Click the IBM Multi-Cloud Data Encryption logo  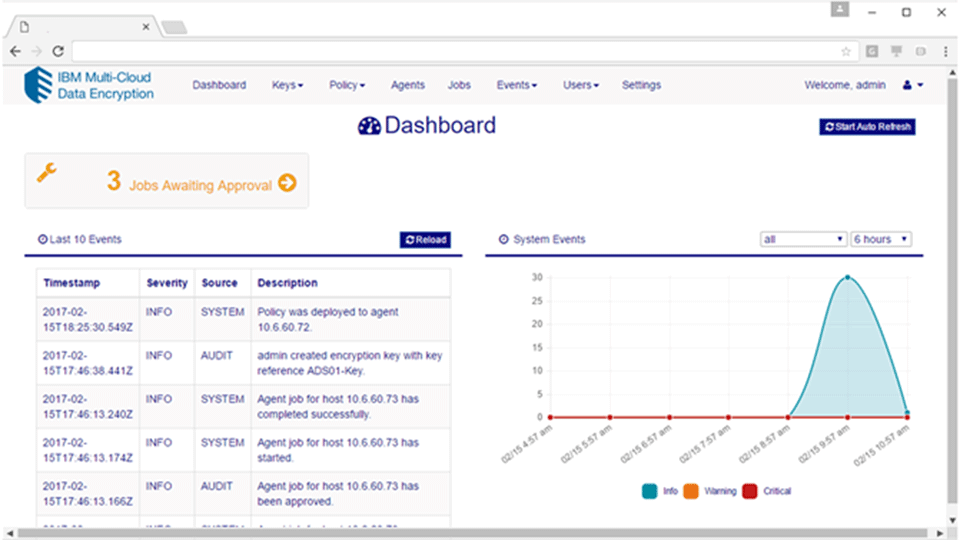point(90,85)
